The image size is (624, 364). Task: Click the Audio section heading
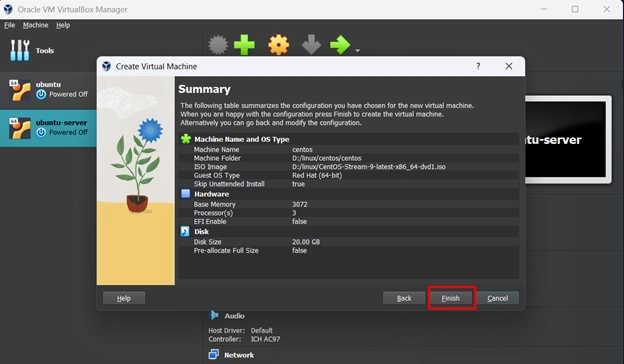(x=234, y=316)
